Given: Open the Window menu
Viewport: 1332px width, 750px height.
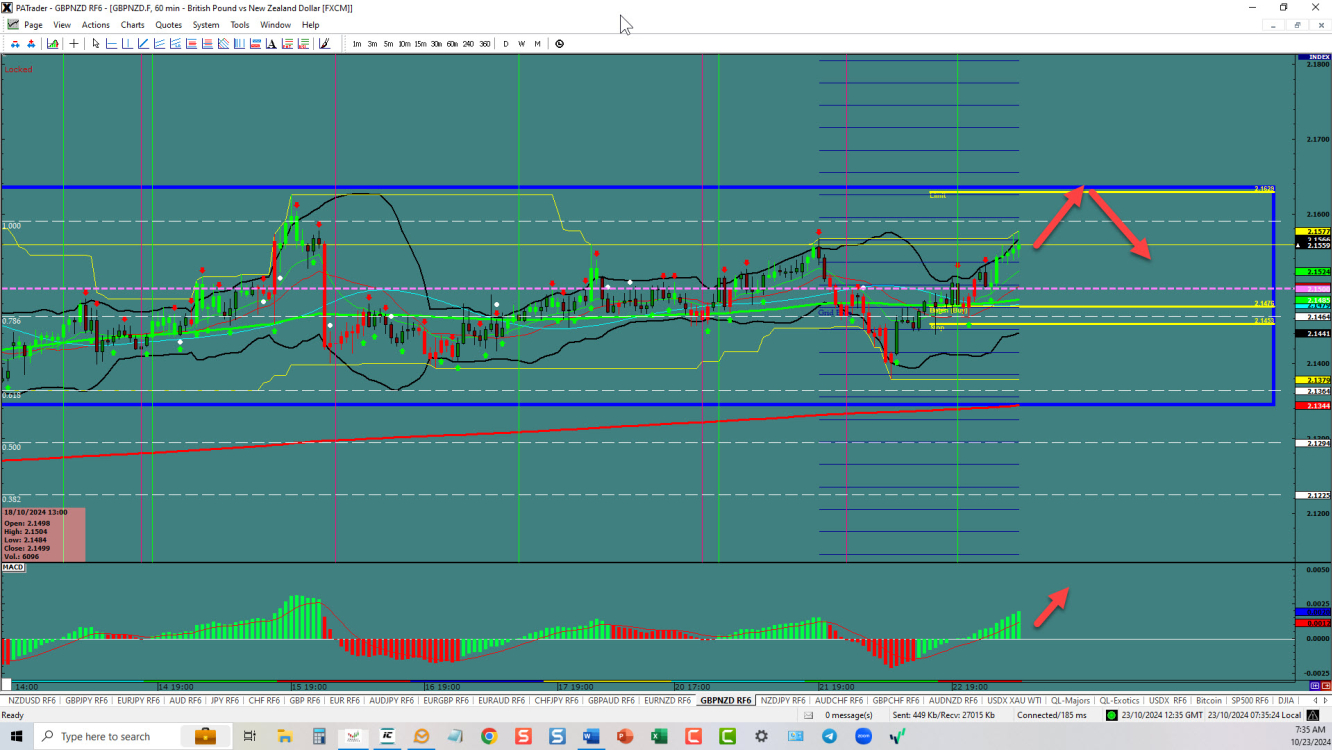Looking at the screenshot, I should pyautogui.click(x=275, y=25).
